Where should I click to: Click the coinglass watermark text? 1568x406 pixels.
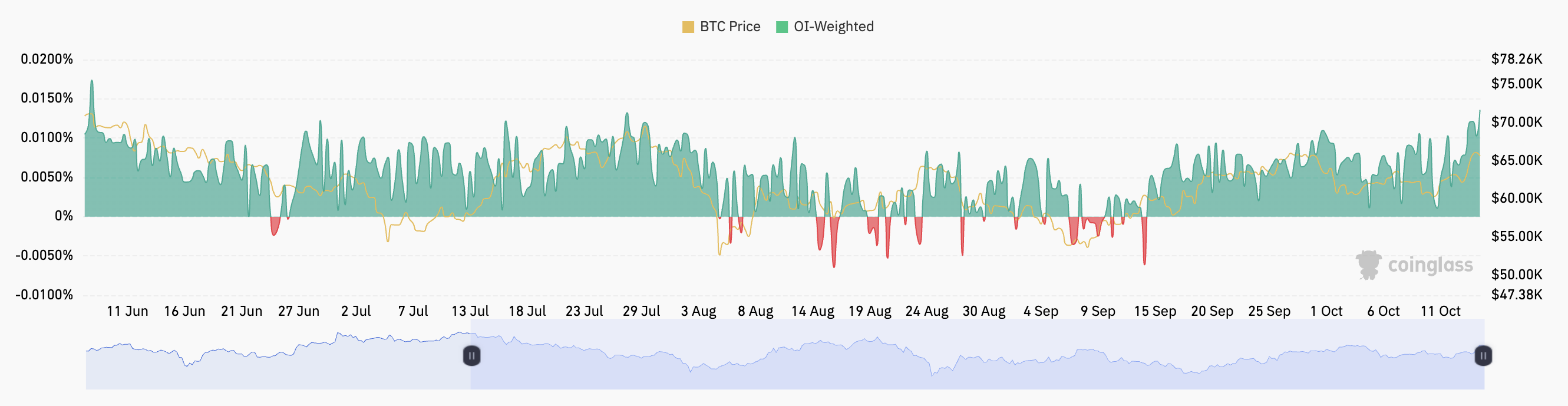click(1430, 265)
